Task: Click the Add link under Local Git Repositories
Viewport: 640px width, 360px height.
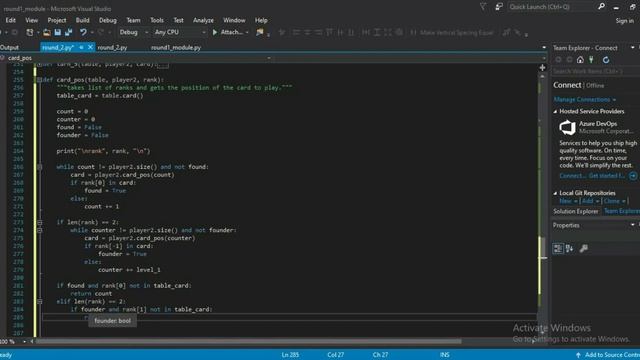Action: [x=587, y=201]
